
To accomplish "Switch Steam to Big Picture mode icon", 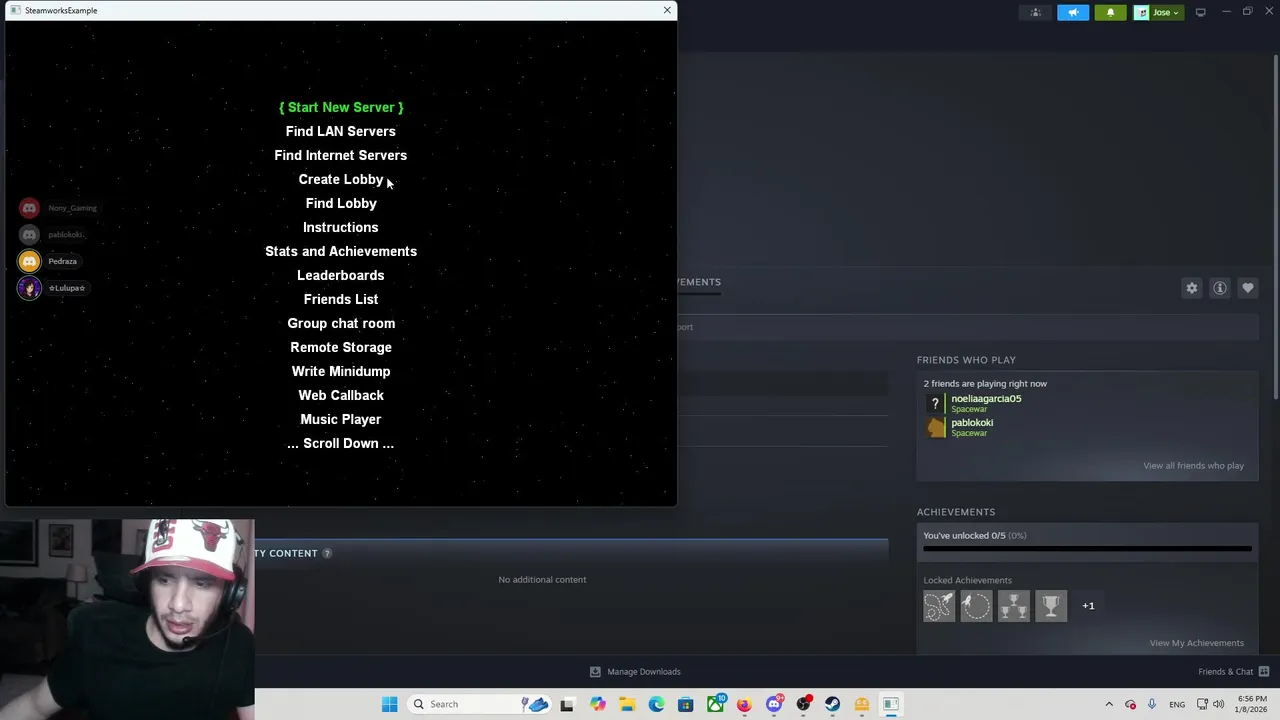I will tap(1200, 12).
